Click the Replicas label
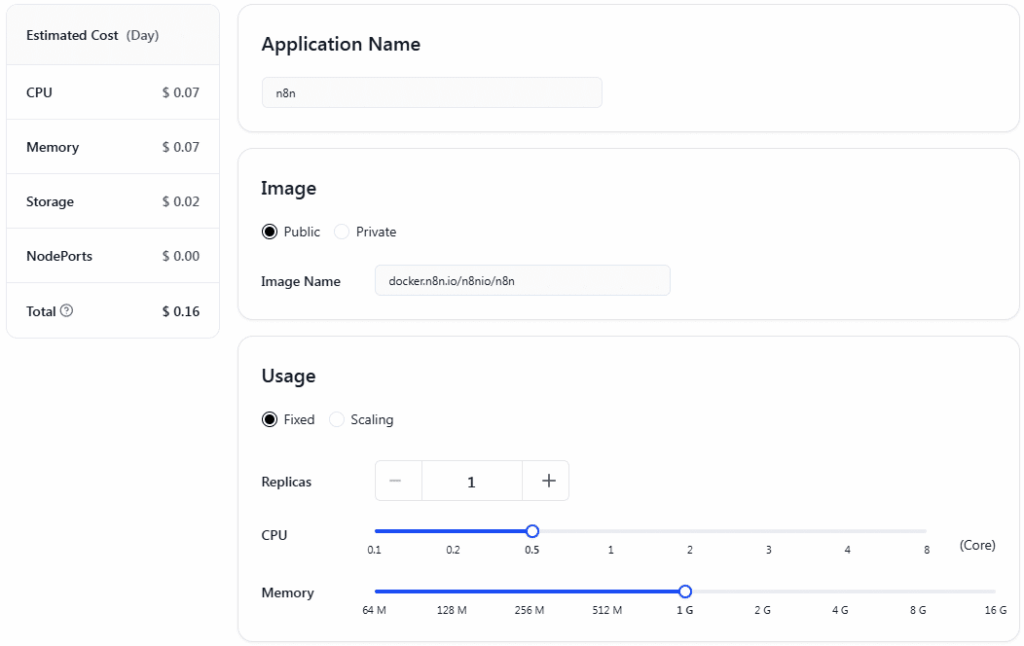The image size is (1024, 646). pos(286,482)
